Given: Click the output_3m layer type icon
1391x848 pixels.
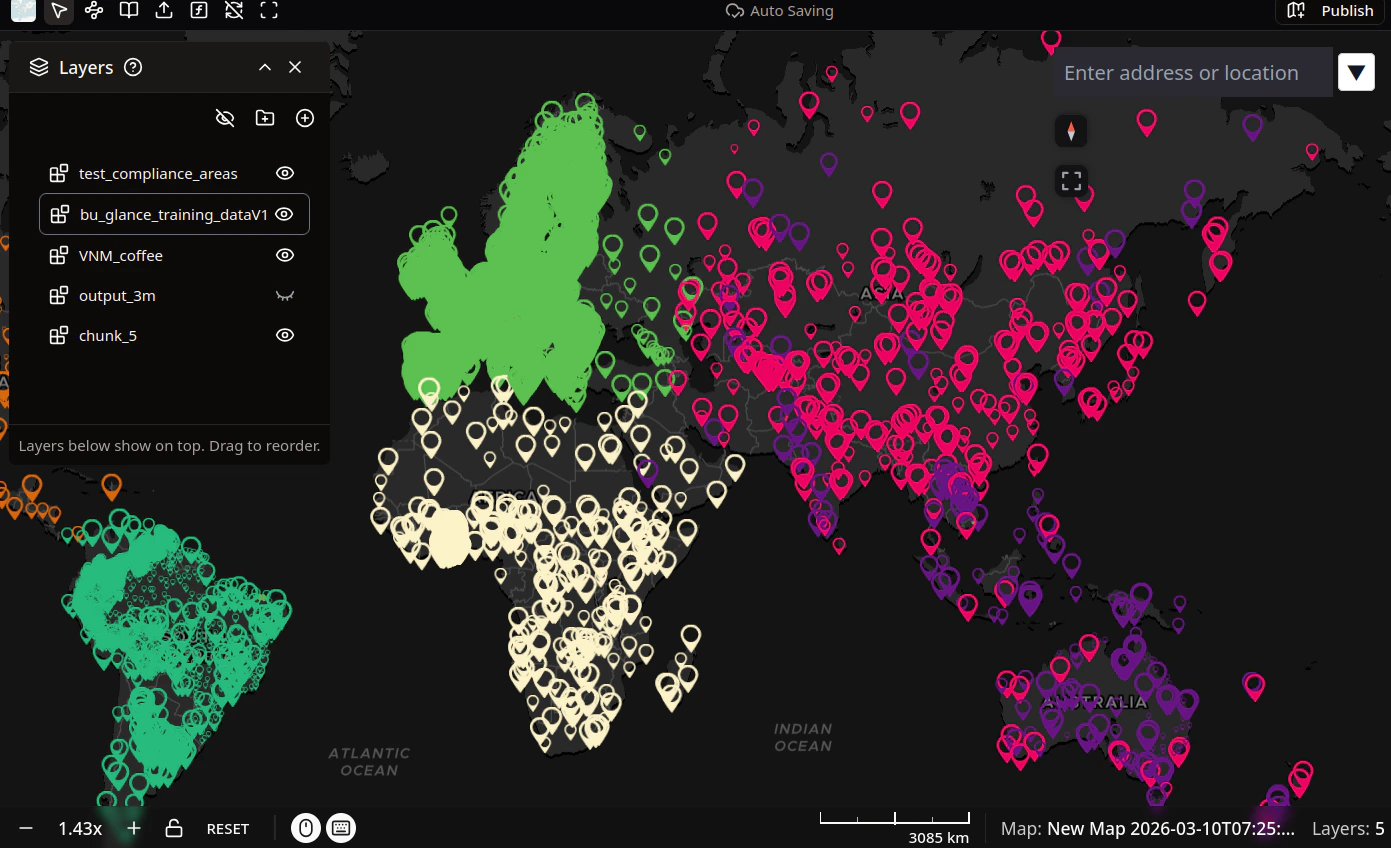Looking at the screenshot, I should pos(59,296).
